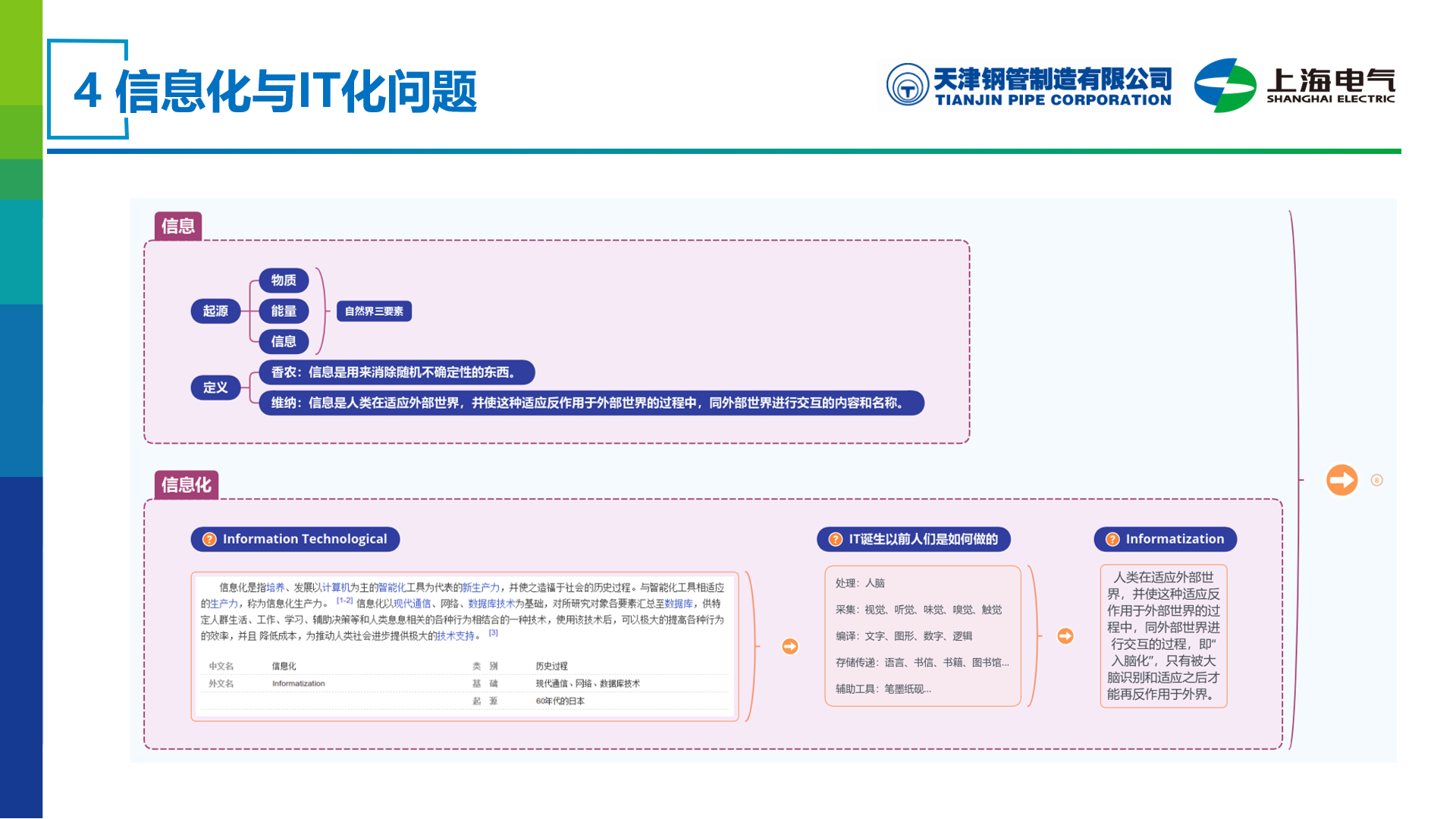Click question icon on Informatization node
The image size is (1456, 819).
click(1112, 539)
